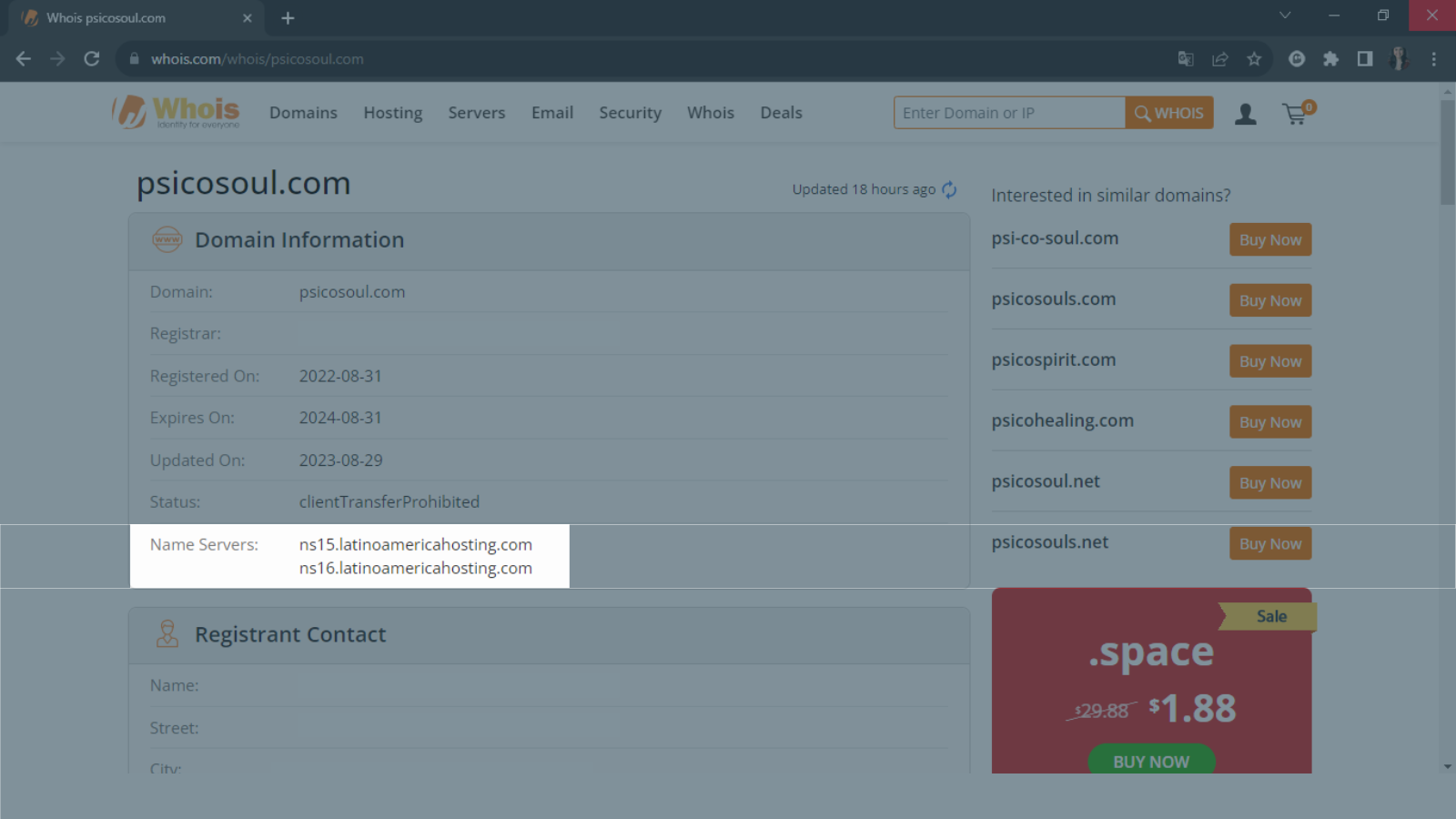This screenshot has width=1456, height=819.
Task: Toggle the browser side panel icon
Action: click(1365, 59)
